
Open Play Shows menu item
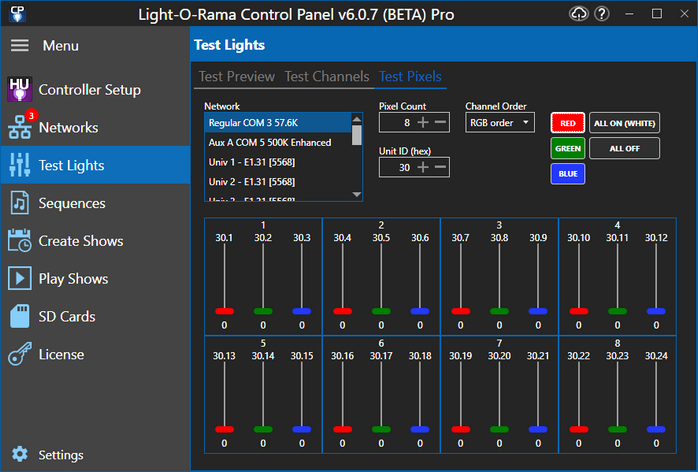(x=95, y=279)
